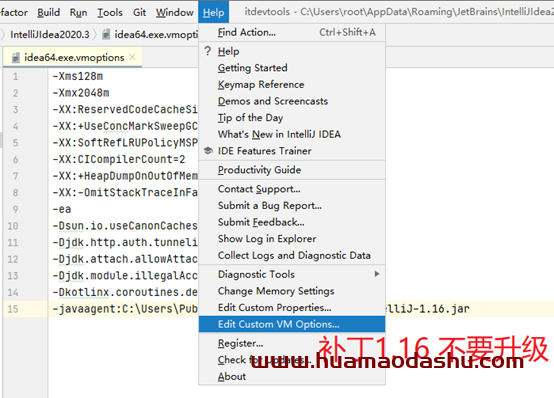Click the IDE Features Trainer graduation cap icon

point(208,151)
